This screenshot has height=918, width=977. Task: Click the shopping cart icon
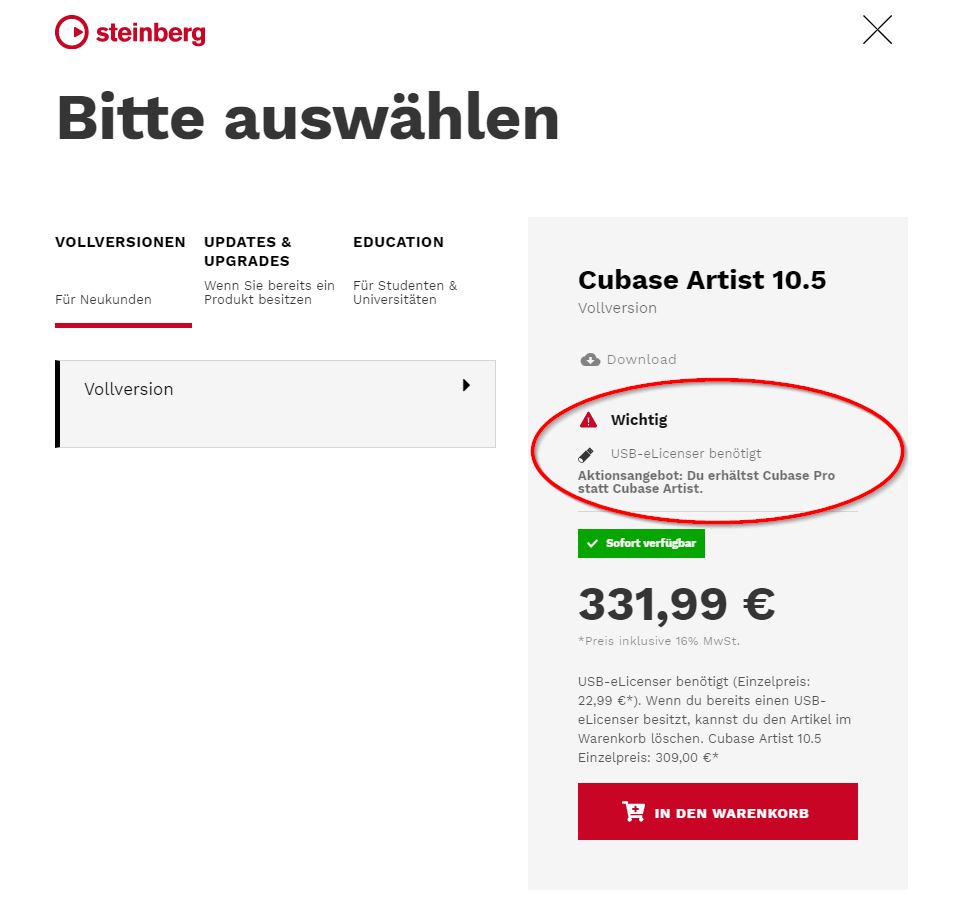(633, 812)
